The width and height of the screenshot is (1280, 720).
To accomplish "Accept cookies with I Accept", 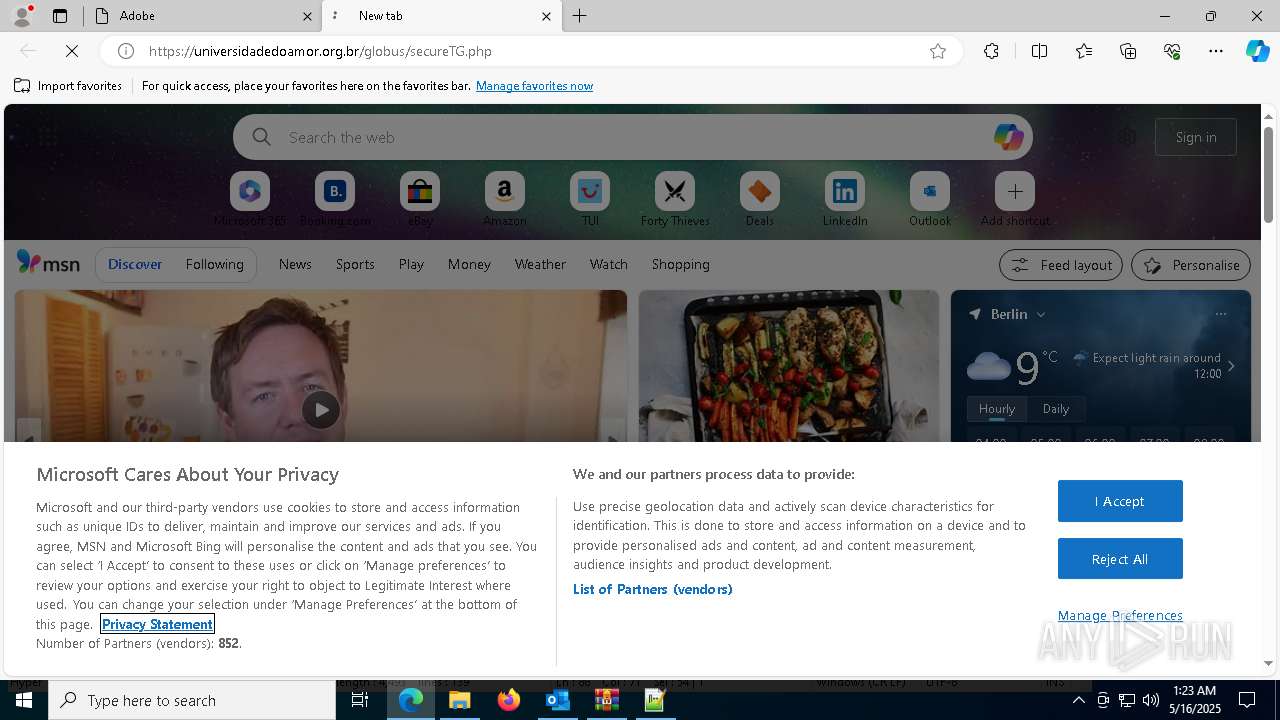I will tap(1120, 501).
